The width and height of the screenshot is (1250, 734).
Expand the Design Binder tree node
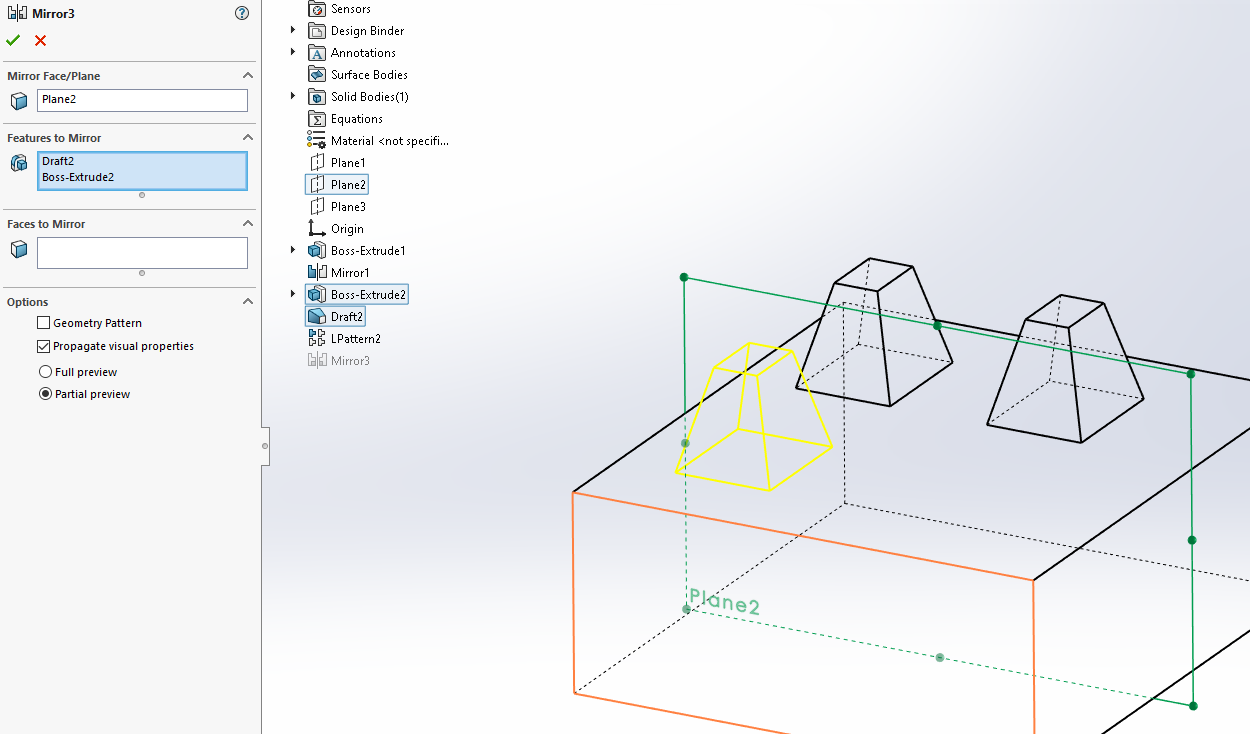tap(293, 30)
